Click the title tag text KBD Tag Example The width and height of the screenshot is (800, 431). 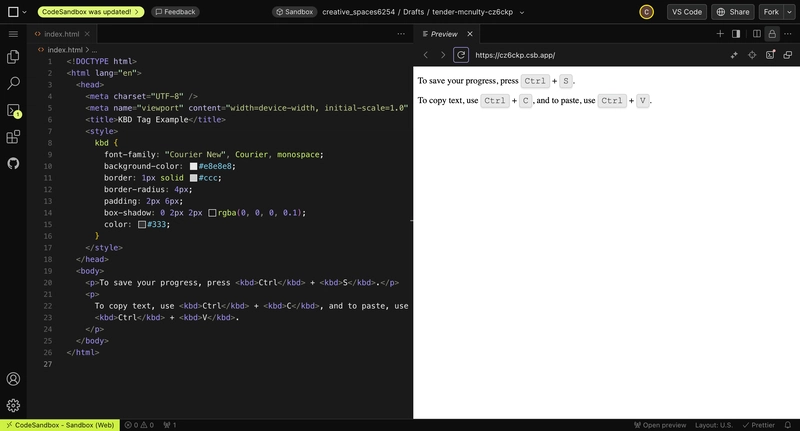[x=153, y=119]
